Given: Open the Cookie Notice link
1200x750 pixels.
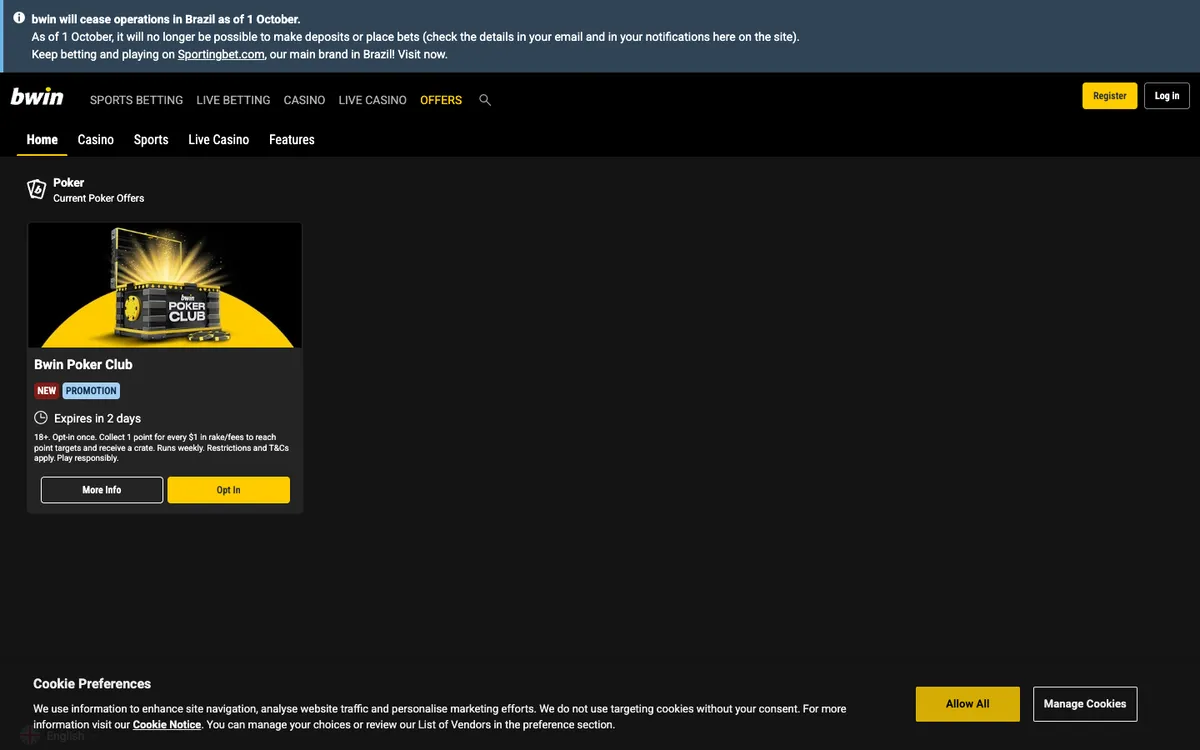Looking at the screenshot, I should coord(167,725).
